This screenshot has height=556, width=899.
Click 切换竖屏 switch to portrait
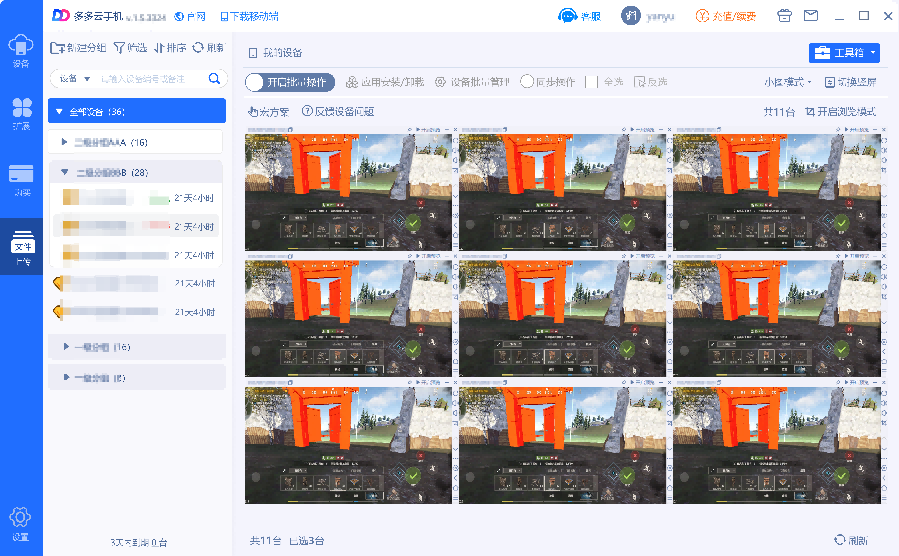coord(851,82)
